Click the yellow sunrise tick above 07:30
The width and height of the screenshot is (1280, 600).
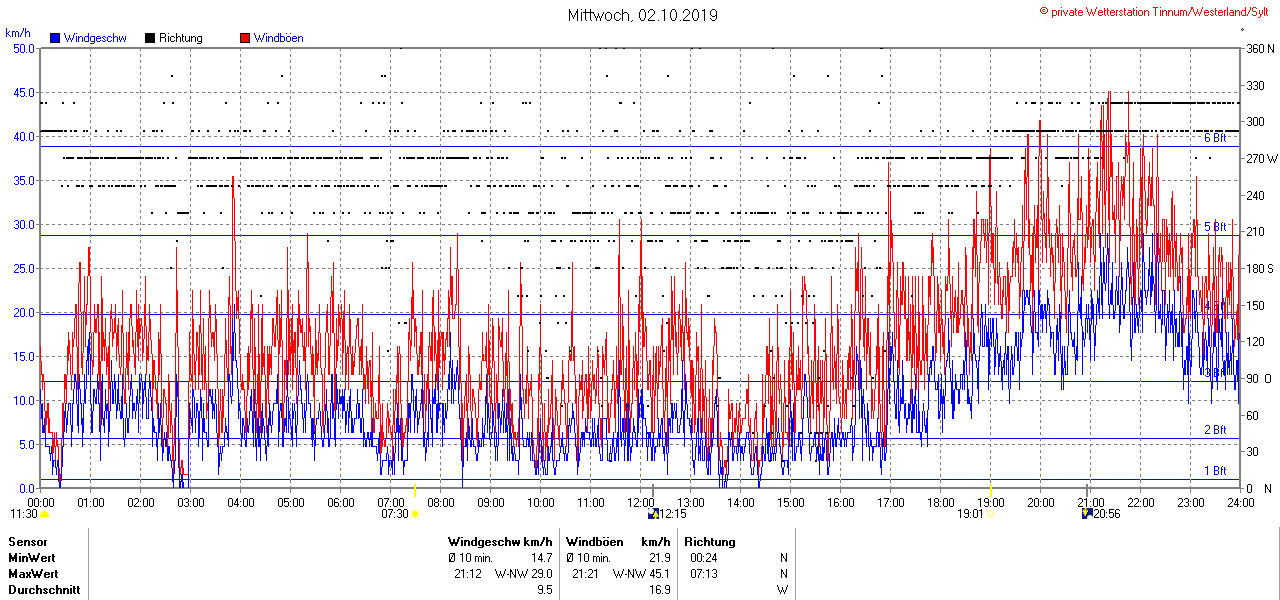(x=415, y=491)
